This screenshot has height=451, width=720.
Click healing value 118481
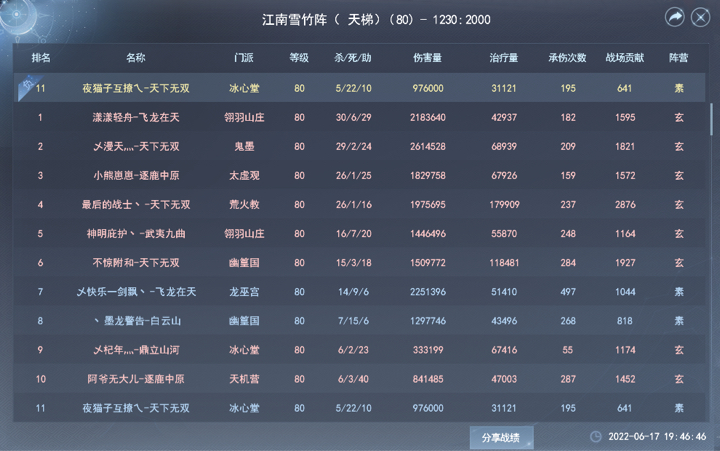[x=504, y=263]
